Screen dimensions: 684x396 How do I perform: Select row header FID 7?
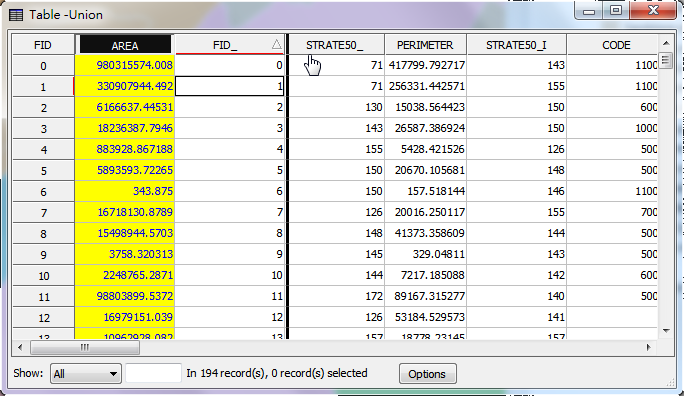point(43,212)
